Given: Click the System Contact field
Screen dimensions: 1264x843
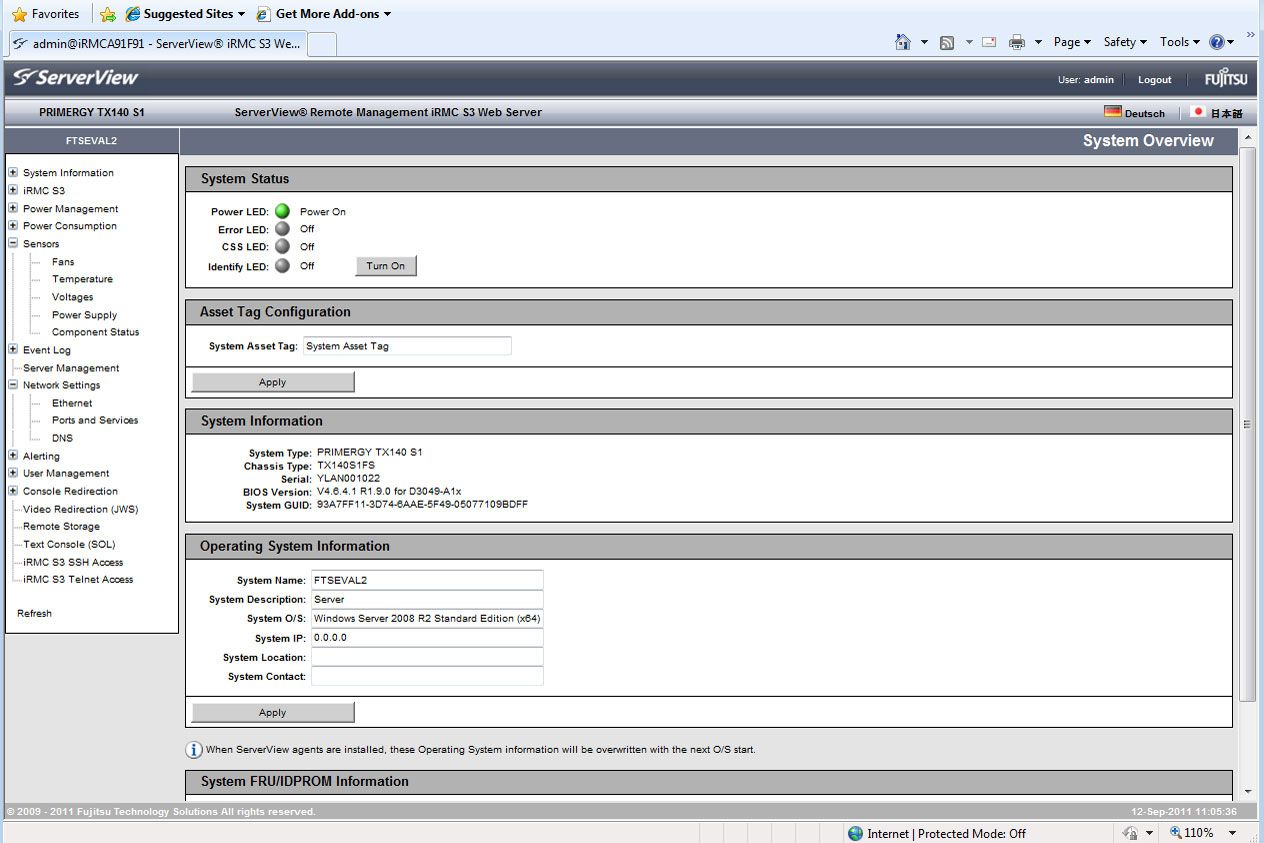Looking at the screenshot, I should click(x=427, y=676).
